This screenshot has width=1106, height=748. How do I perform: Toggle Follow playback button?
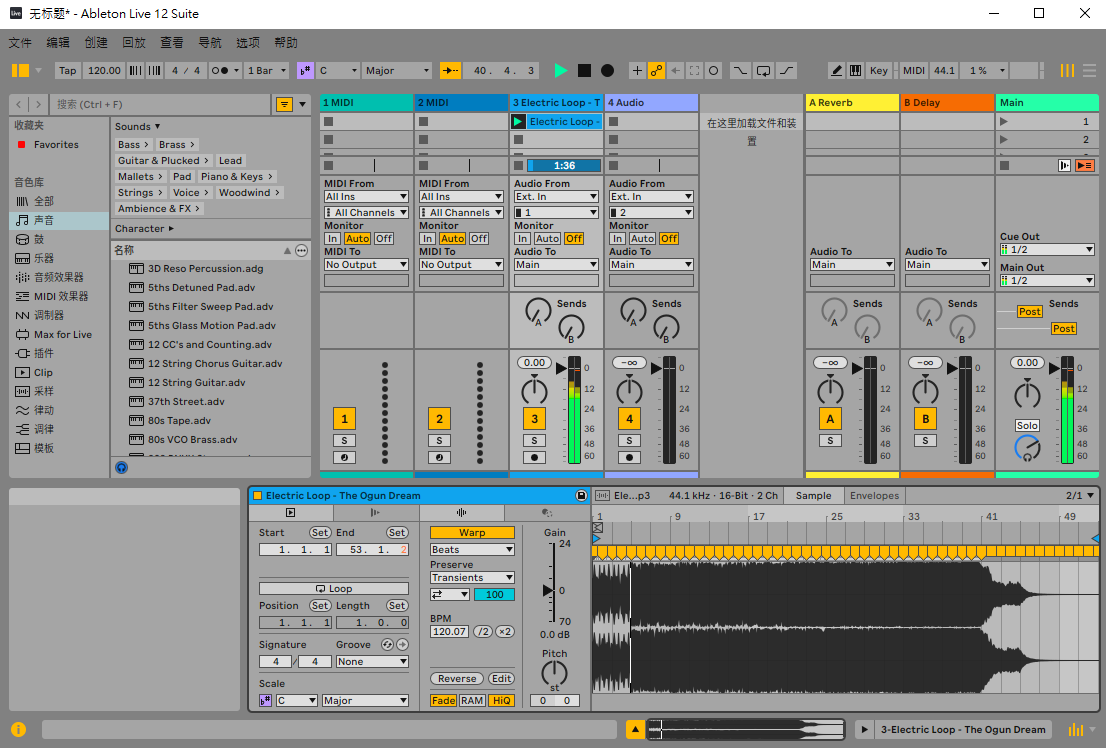point(450,71)
